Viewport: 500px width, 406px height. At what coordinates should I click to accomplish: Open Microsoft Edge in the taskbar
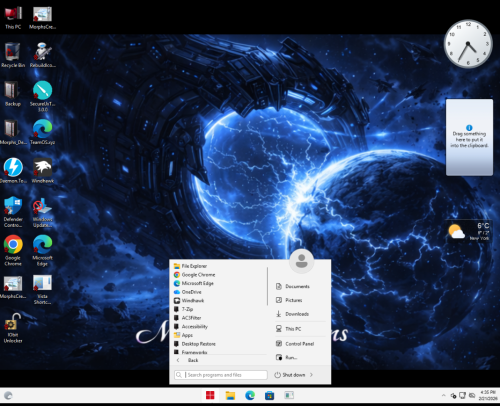click(x=250, y=396)
